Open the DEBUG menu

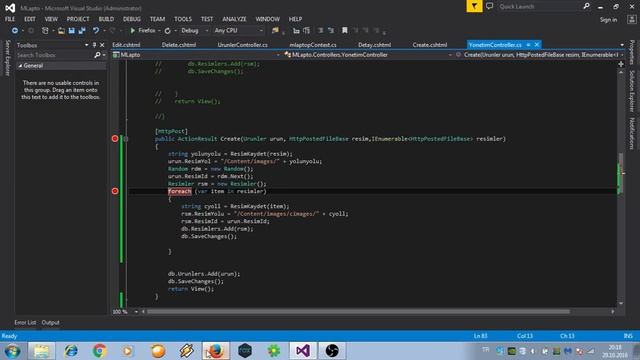131,19
